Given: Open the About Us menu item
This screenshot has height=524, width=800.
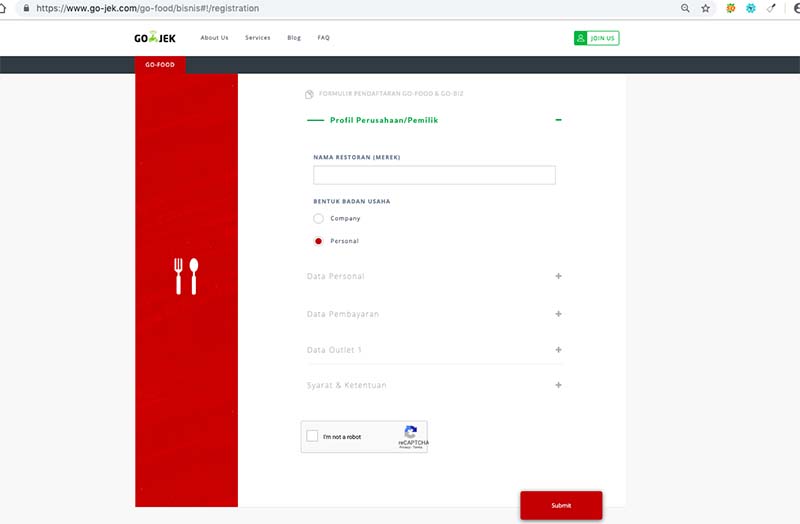Looking at the screenshot, I should point(214,38).
